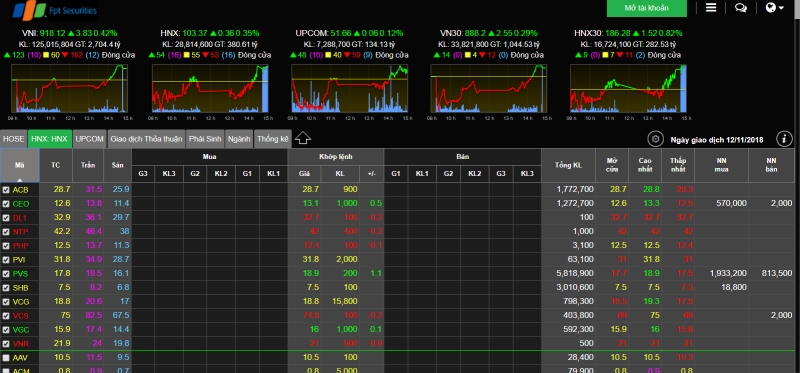
Task: Select the HNX: HNX tab
Action: pyautogui.click(x=49, y=139)
